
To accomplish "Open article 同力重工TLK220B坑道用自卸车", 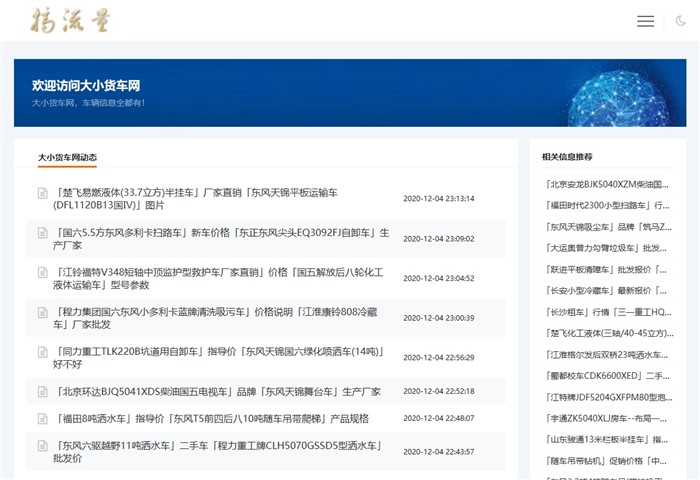I will [219, 358].
